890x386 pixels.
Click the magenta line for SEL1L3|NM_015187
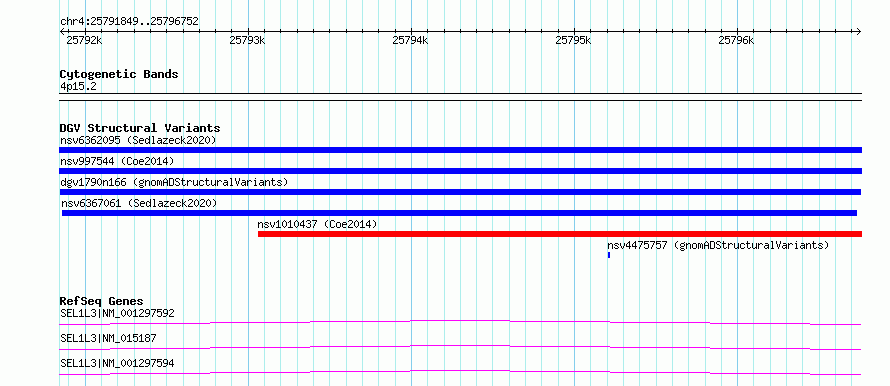click(460, 347)
